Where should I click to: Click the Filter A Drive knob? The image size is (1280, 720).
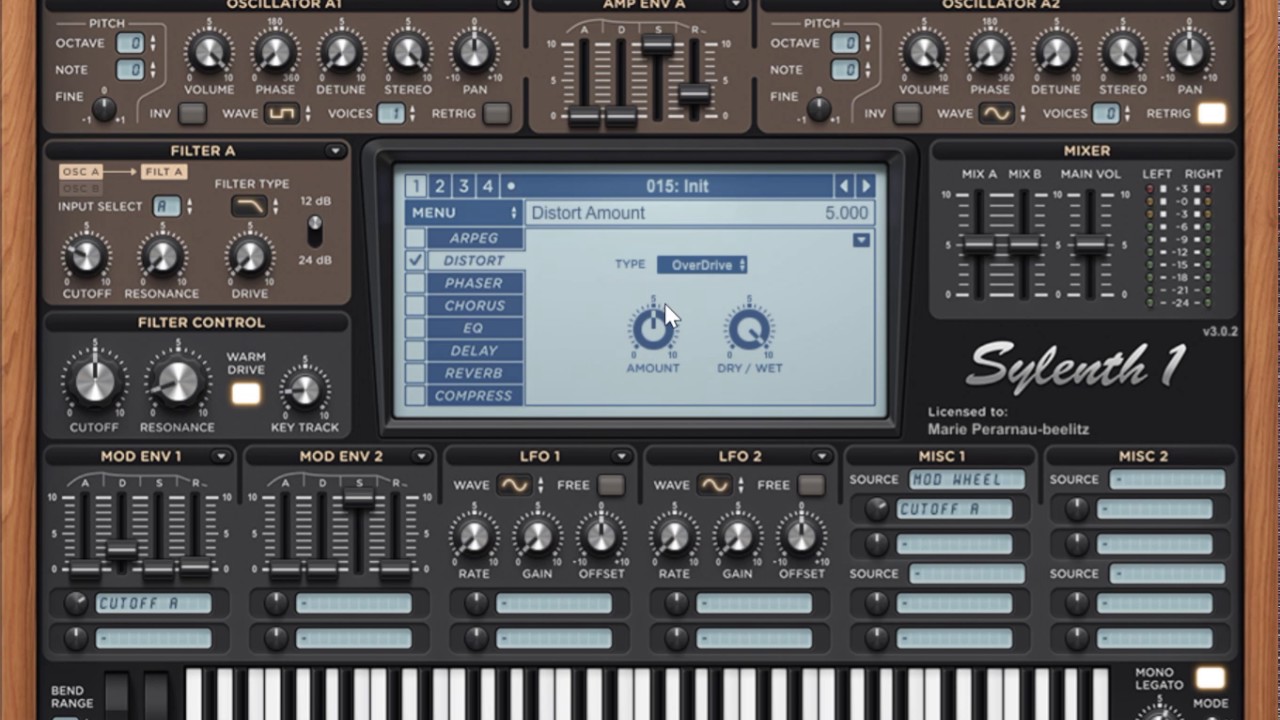tap(249, 256)
